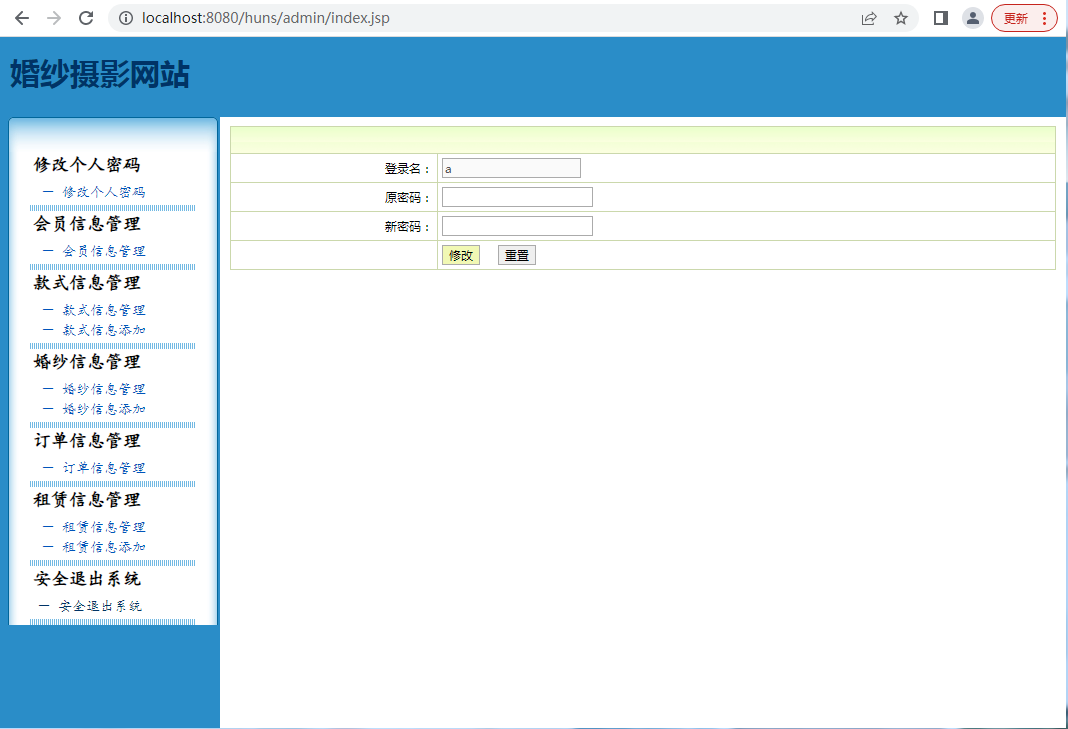1068x729 pixels.
Task: Log out via 安全退出系统 link
Action: tap(100, 606)
